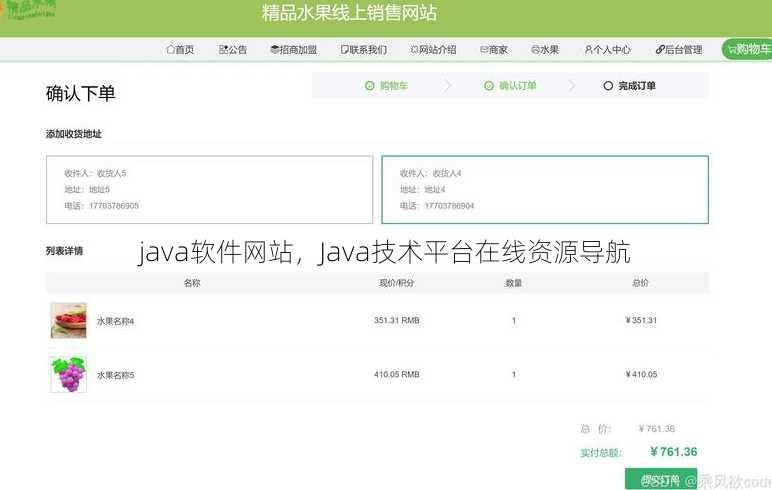Choose address card for 收货人5
The image size is (772, 490).
point(210,190)
